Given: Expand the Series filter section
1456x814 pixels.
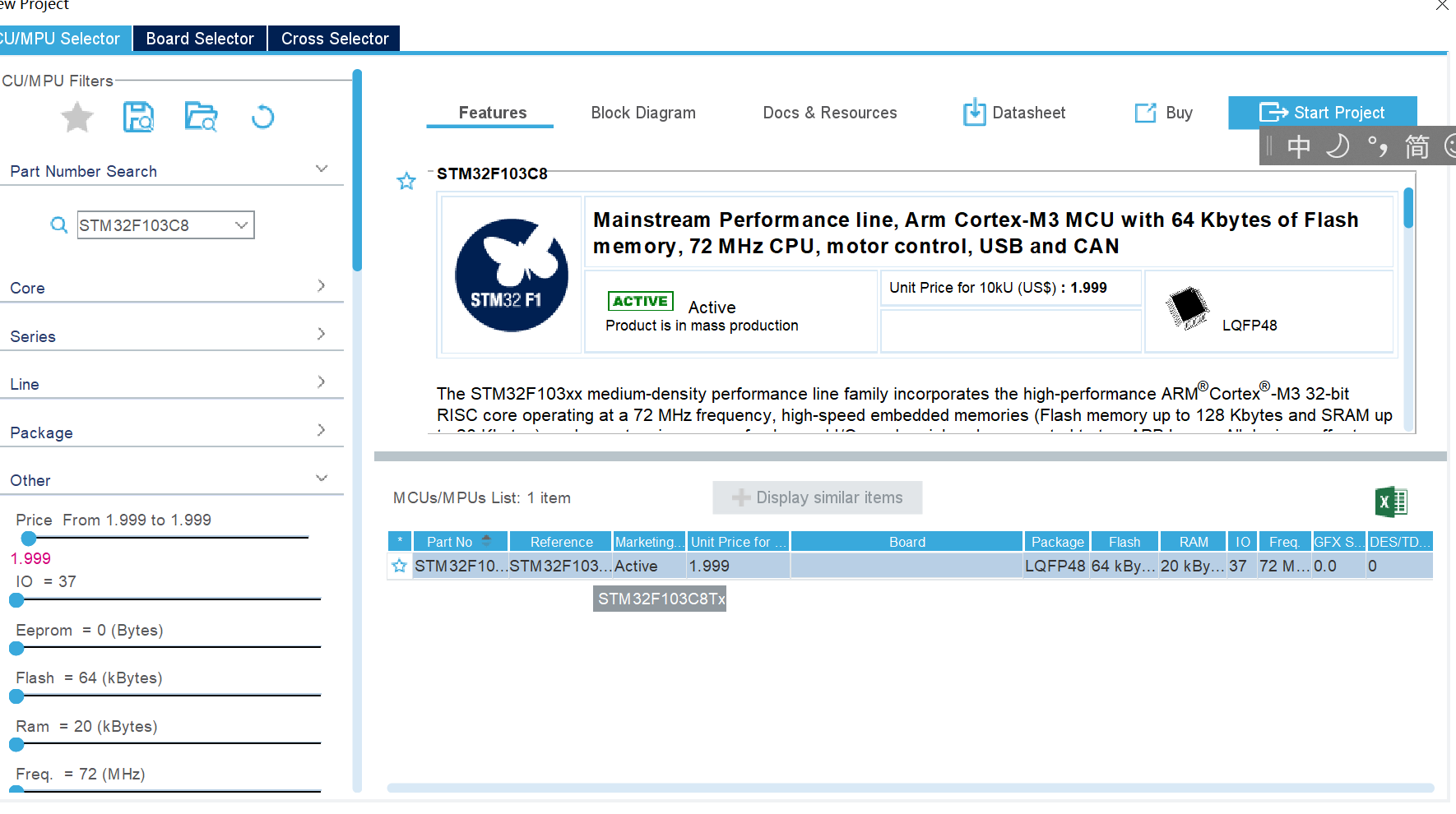Looking at the screenshot, I should point(322,334).
